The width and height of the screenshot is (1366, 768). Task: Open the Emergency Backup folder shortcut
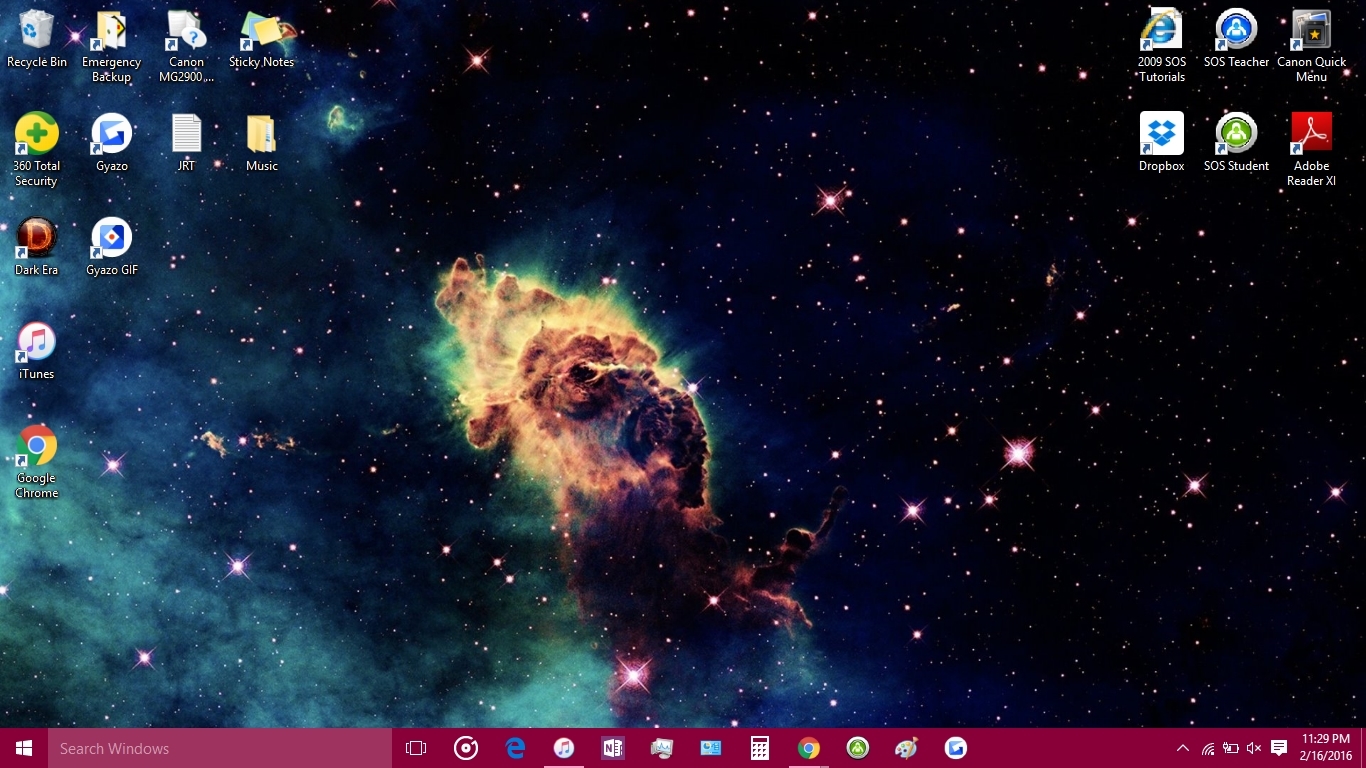pyautogui.click(x=111, y=46)
